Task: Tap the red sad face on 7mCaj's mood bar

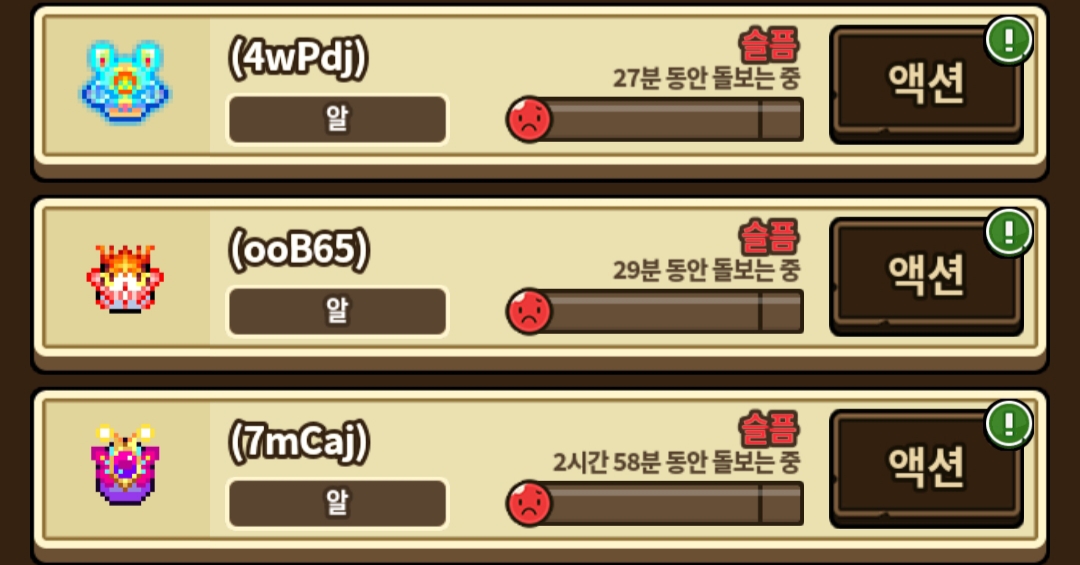Action: coord(529,504)
